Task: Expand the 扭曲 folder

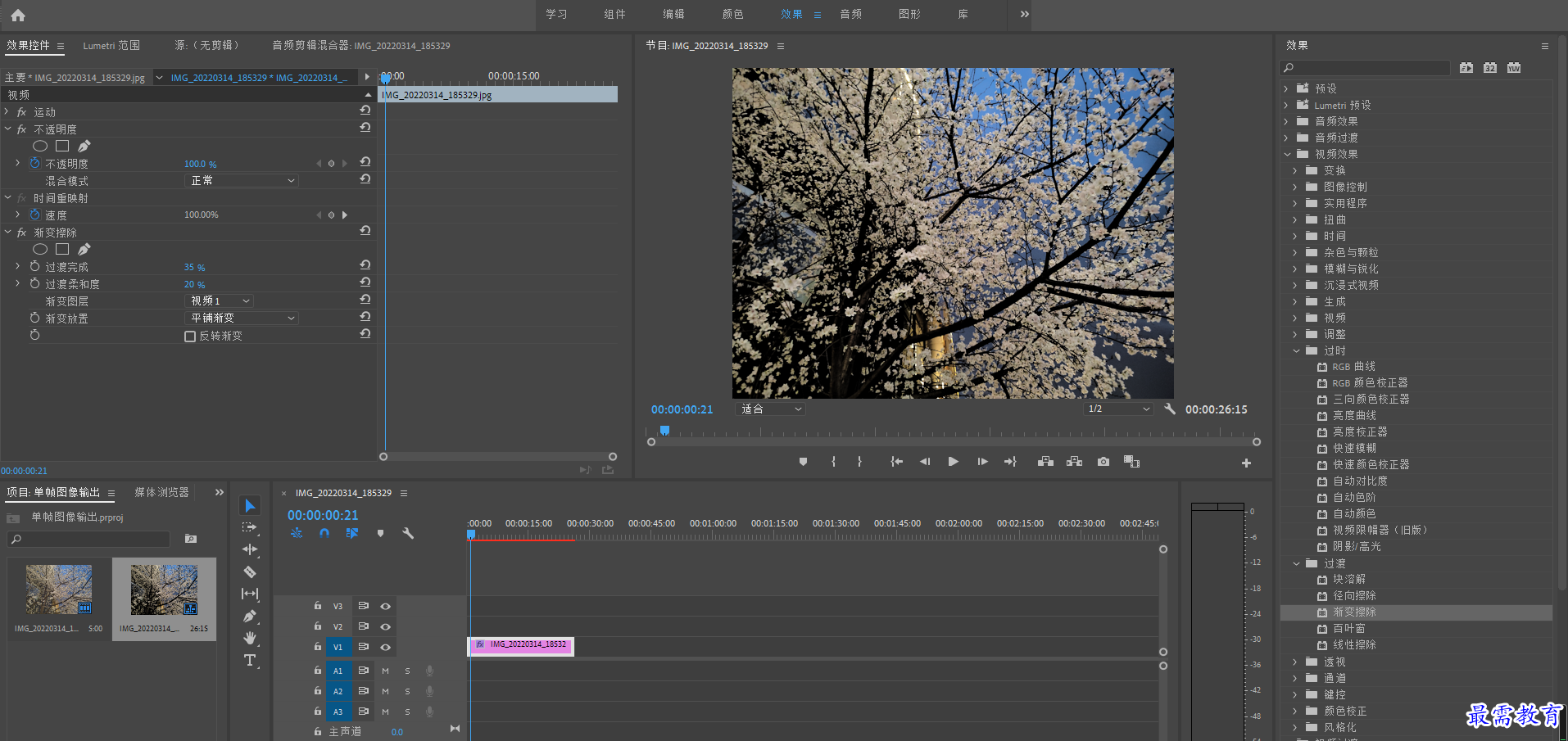Action: (1295, 219)
